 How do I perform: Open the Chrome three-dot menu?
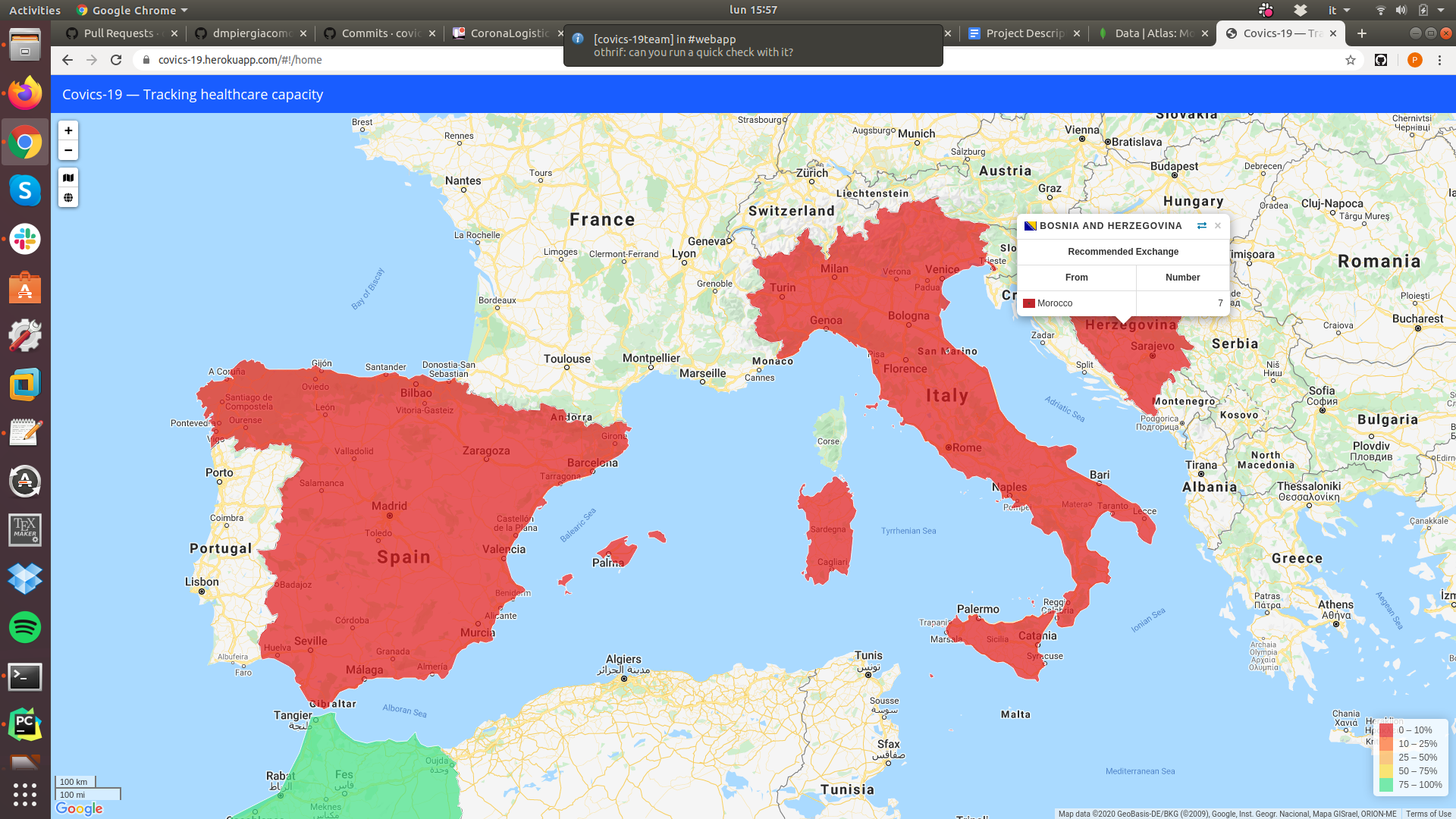point(1439,60)
